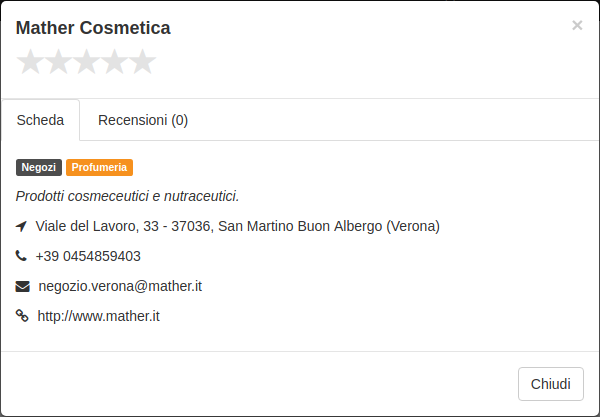Call the +39 0454859403 number

point(88,256)
